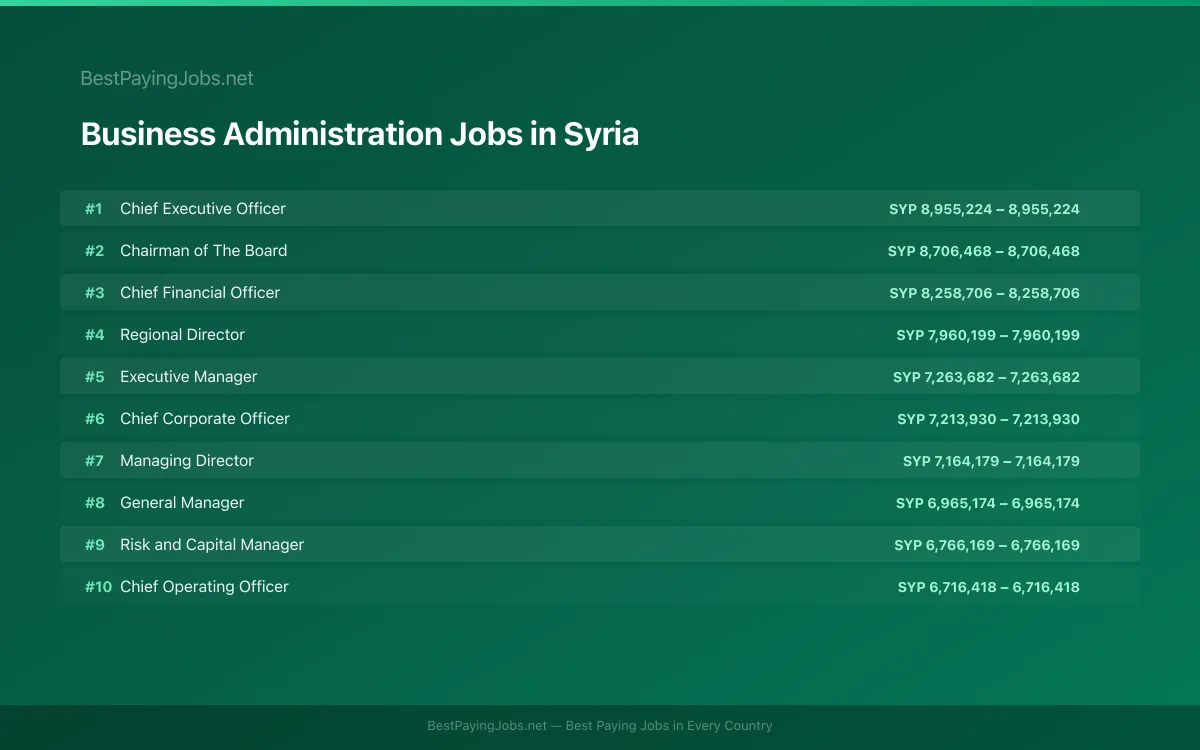Select the Risk and Capital Manager job title
Screen dimensions: 1200x750
(x=212, y=544)
